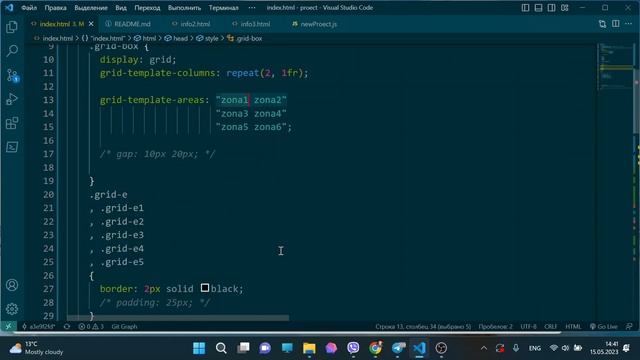Open Windows Start menu
This screenshot has width=640, height=360.
tap(199, 348)
